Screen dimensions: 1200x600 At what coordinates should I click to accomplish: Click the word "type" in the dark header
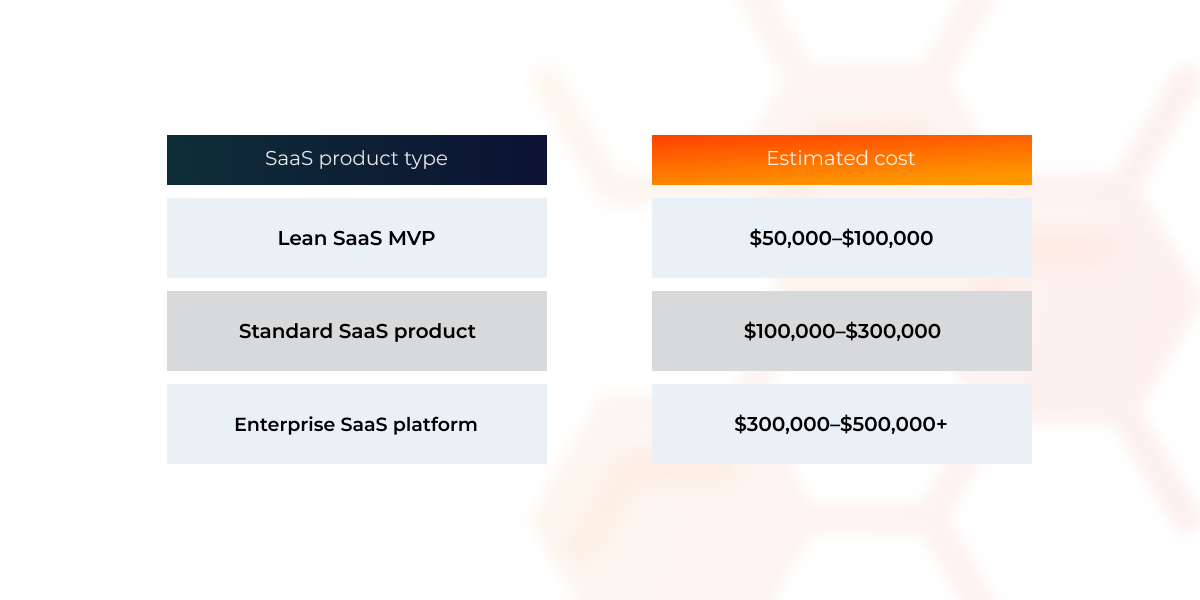point(427,159)
